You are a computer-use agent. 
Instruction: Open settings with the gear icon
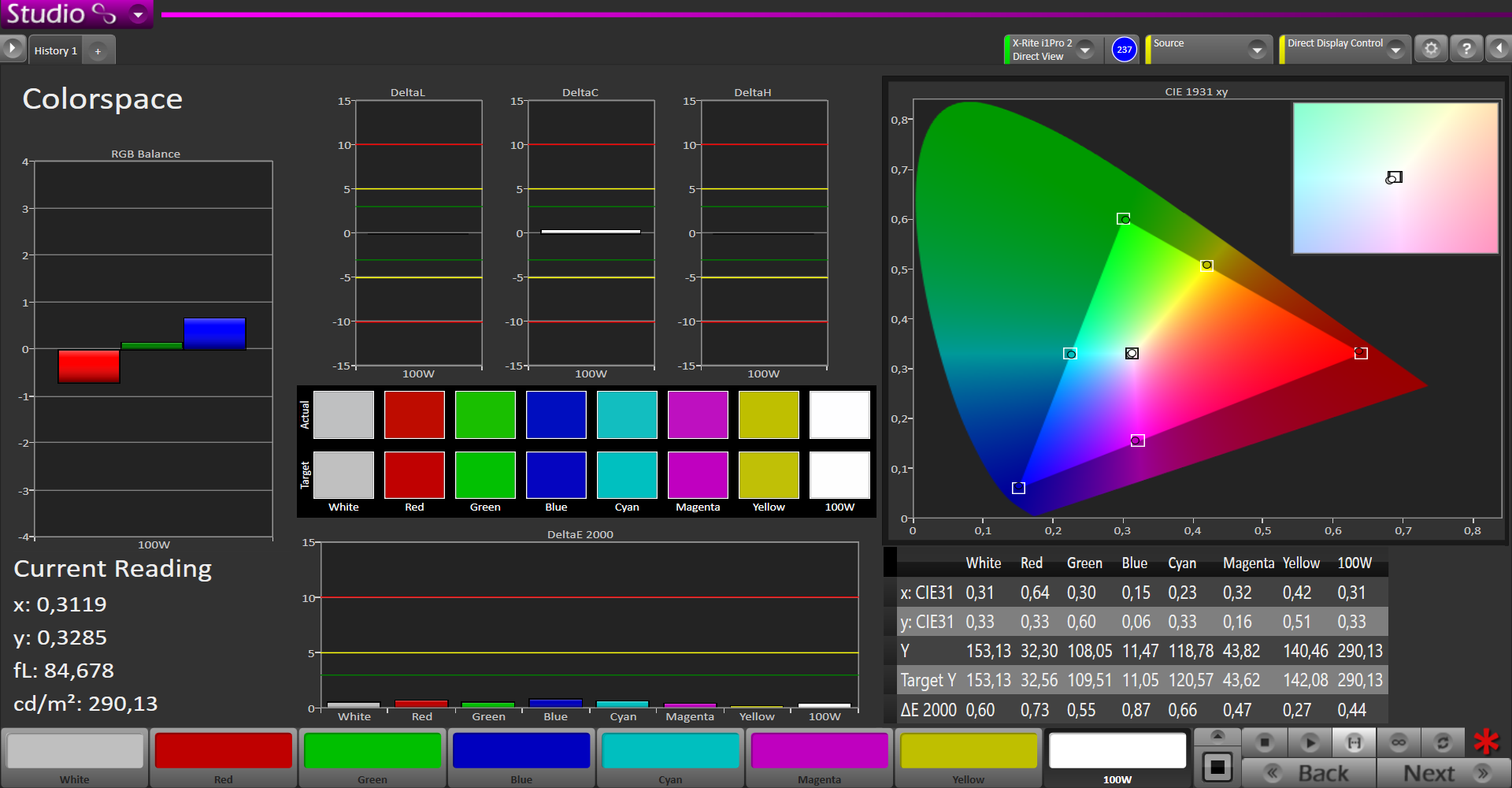coord(1431,50)
